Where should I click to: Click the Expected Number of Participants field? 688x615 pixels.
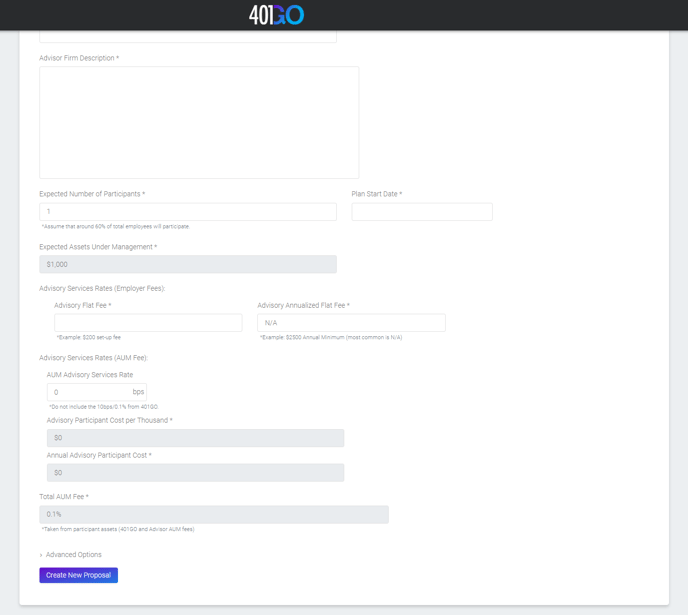(x=188, y=212)
